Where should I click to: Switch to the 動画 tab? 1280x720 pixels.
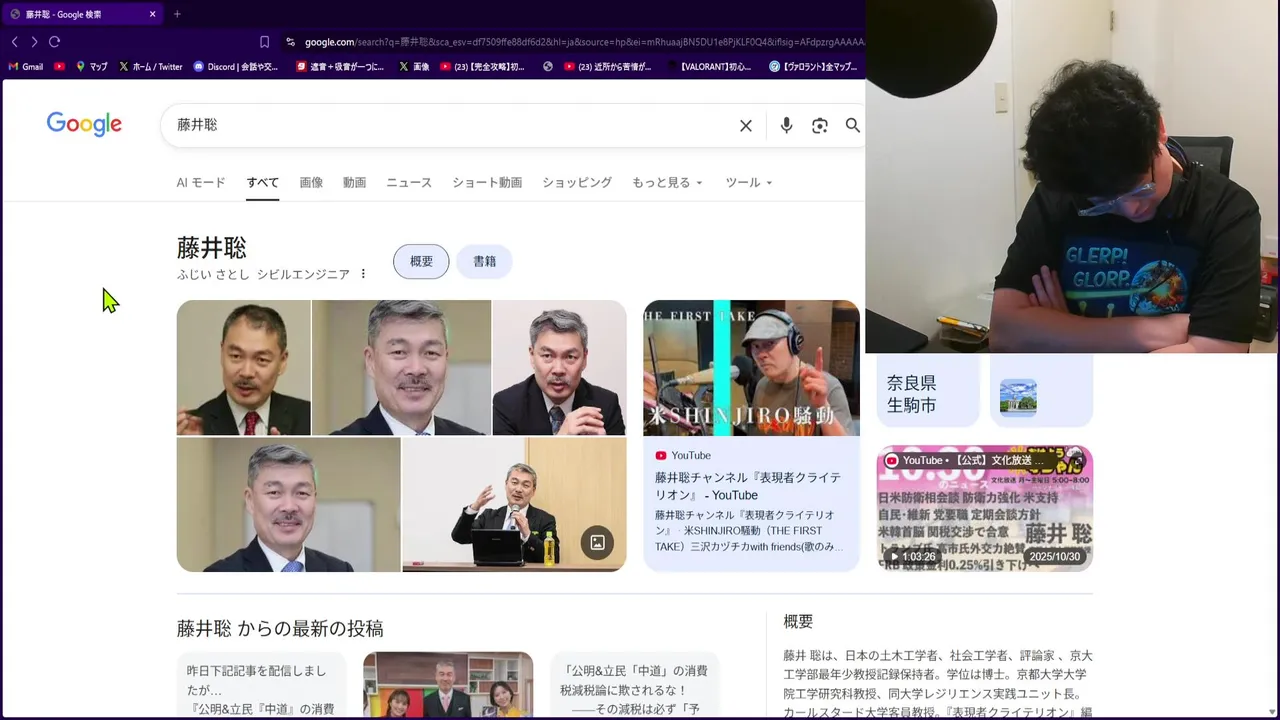click(354, 183)
